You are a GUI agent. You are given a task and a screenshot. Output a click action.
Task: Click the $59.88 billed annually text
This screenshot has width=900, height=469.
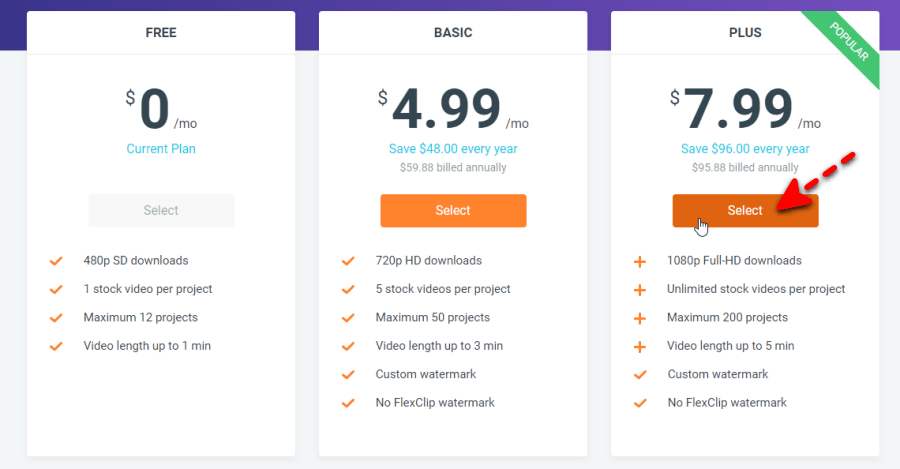click(x=453, y=168)
